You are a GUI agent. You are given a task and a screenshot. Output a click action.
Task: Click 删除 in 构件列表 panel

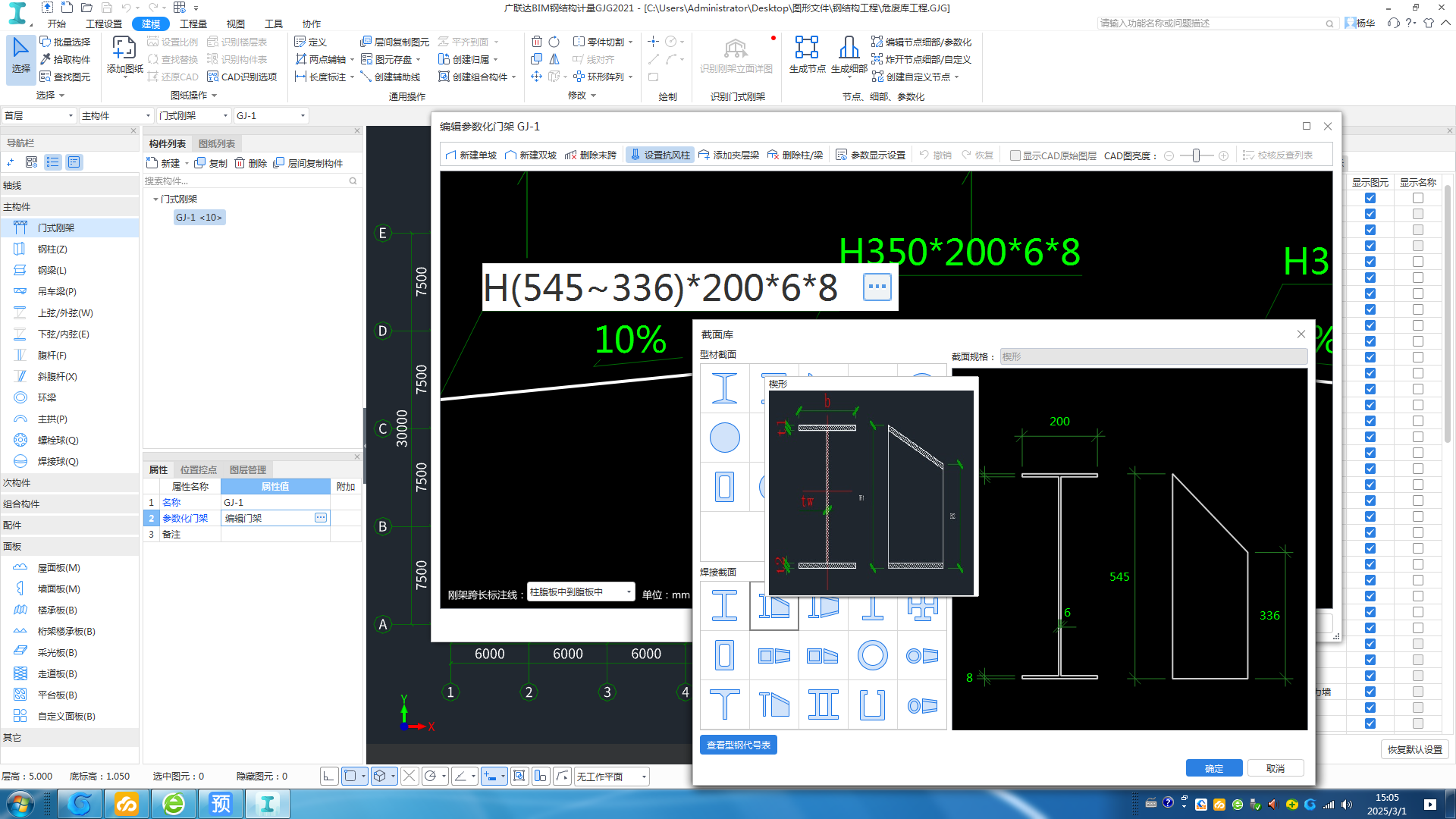(251, 163)
